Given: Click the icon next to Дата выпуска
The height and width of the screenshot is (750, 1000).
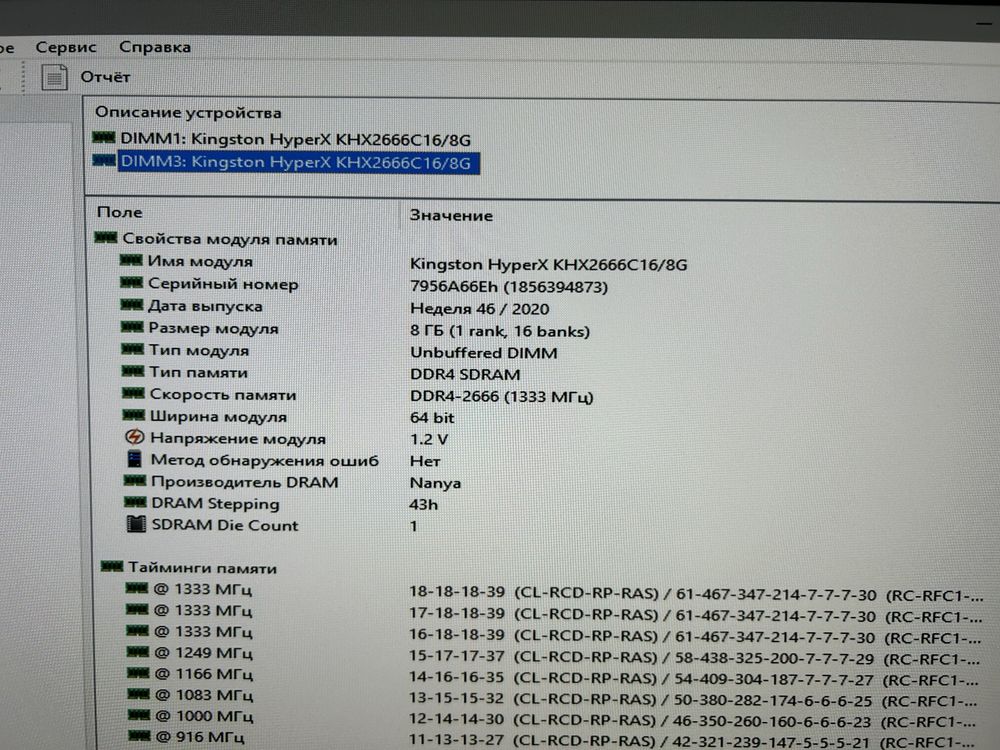Looking at the screenshot, I should (132, 305).
